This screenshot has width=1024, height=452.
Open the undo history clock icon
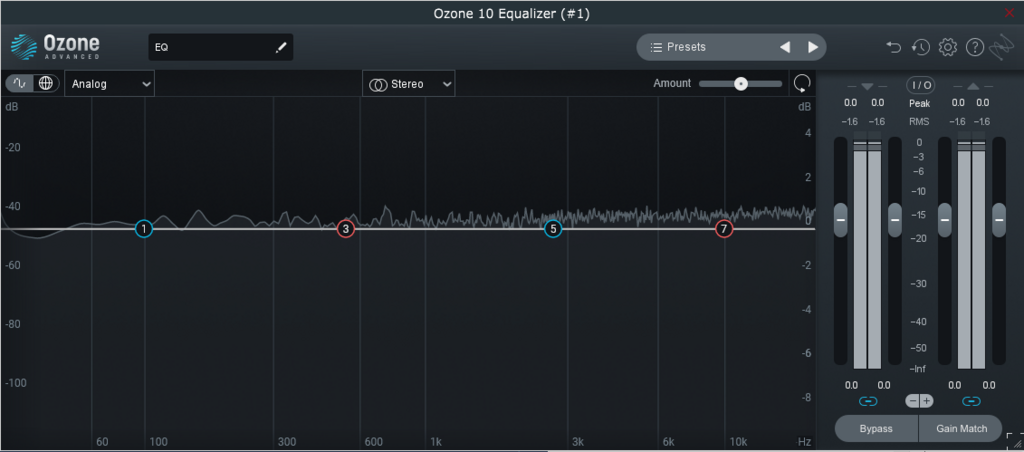[x=921, y=47]
